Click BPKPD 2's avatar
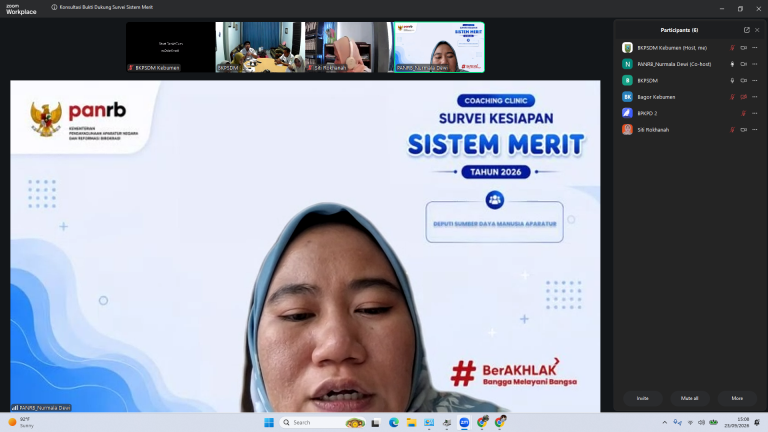Screen dimensions: 768x432 coord(627,113)
